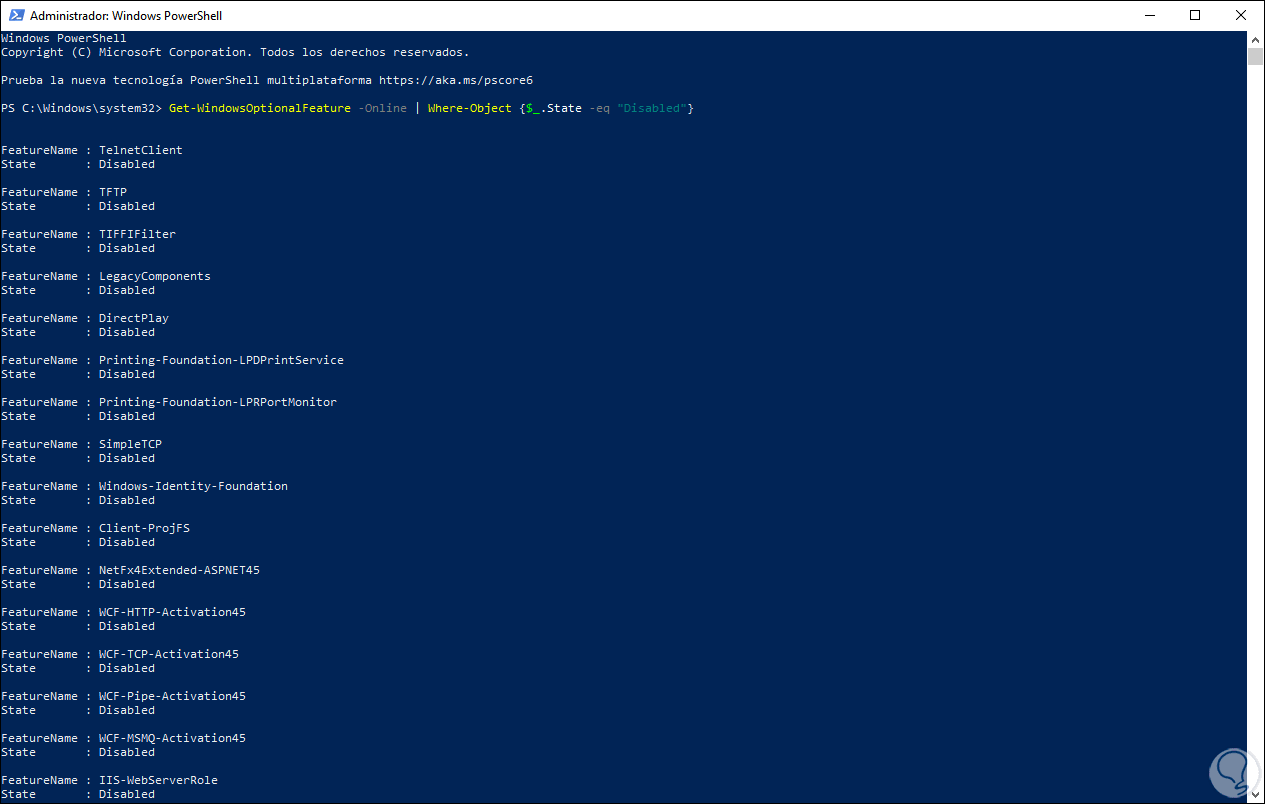Click WCF-Pipe-Activation45 feature name

(172, 696)
